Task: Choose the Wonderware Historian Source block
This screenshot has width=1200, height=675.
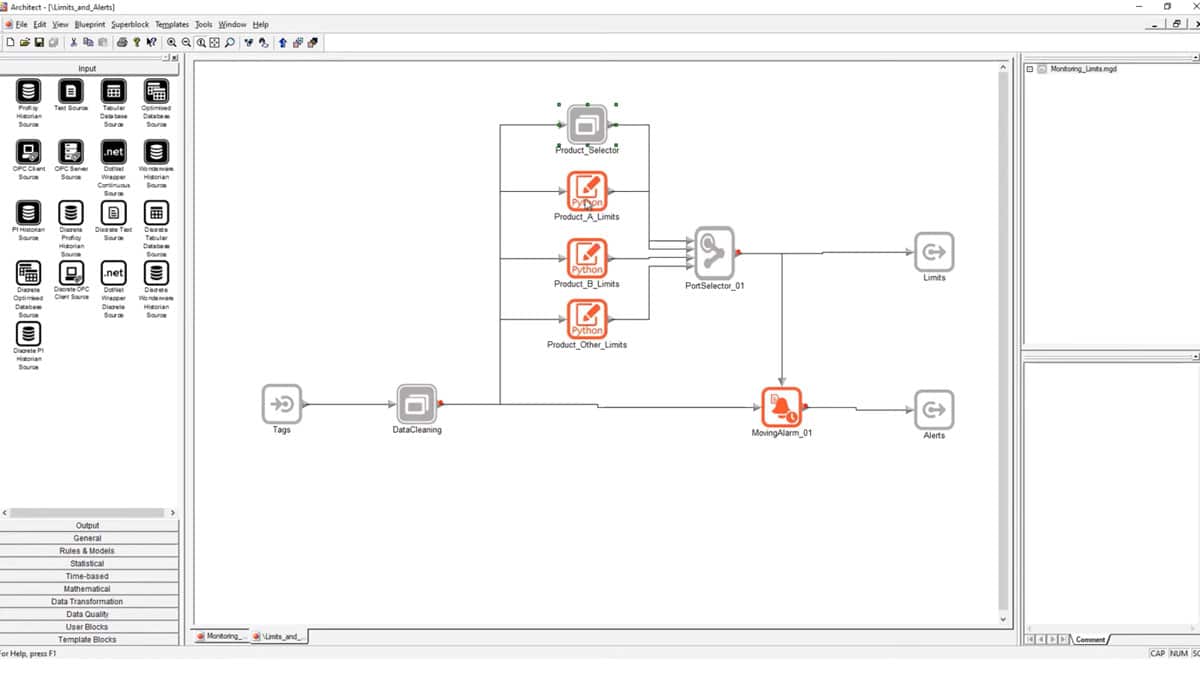Action: [x=156, y=152]
